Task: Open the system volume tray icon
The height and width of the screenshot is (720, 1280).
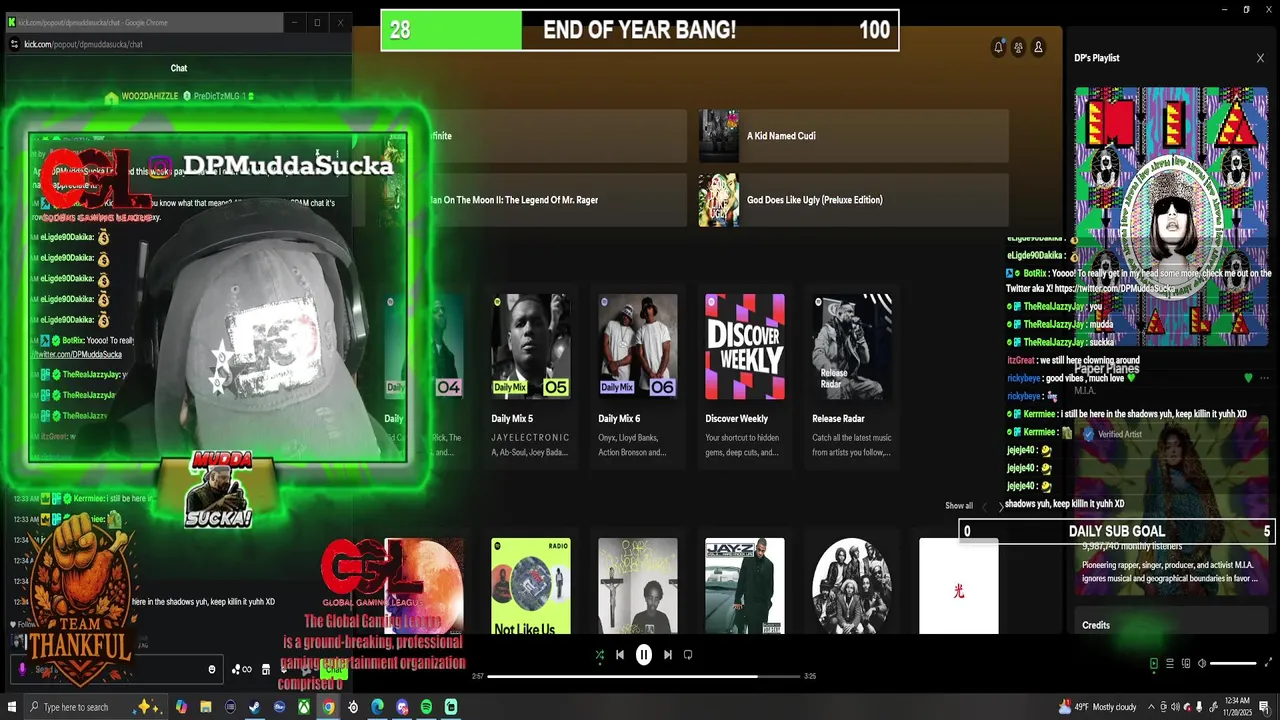Action: (x=1174, y=707)
